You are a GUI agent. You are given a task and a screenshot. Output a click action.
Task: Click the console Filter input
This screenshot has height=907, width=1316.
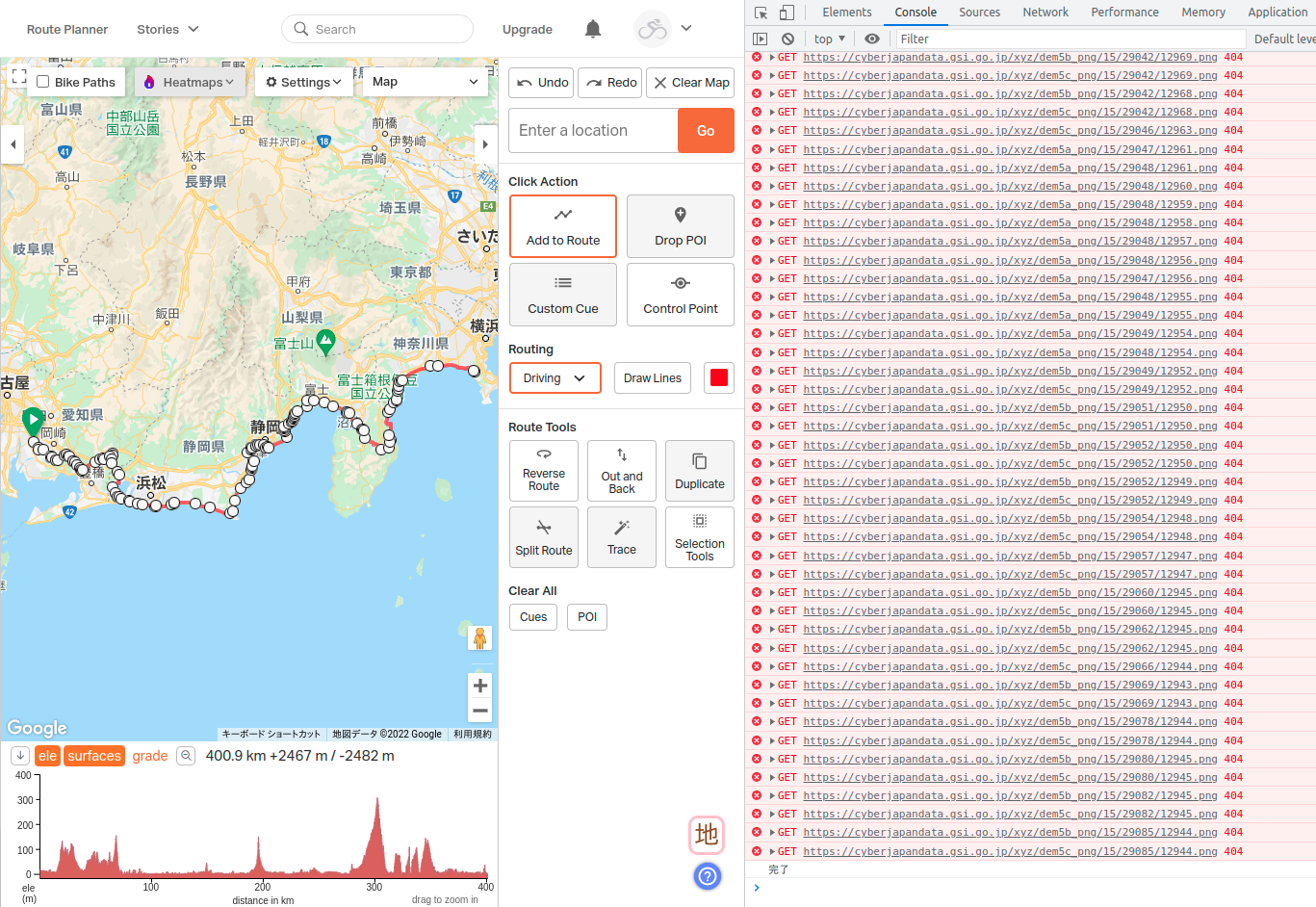tap(1071, 39)
